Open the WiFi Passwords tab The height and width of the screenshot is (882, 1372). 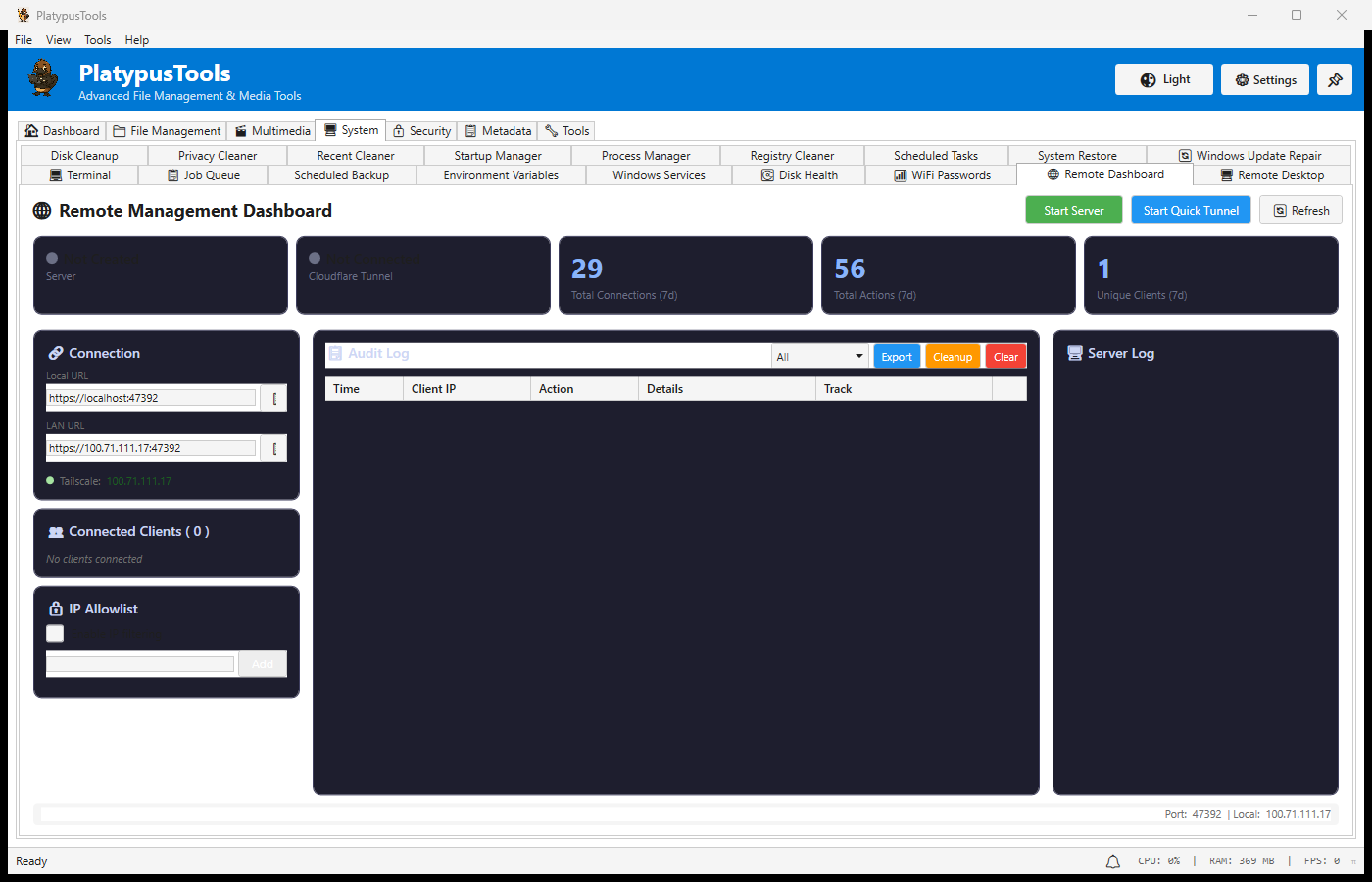coord(941,174)
